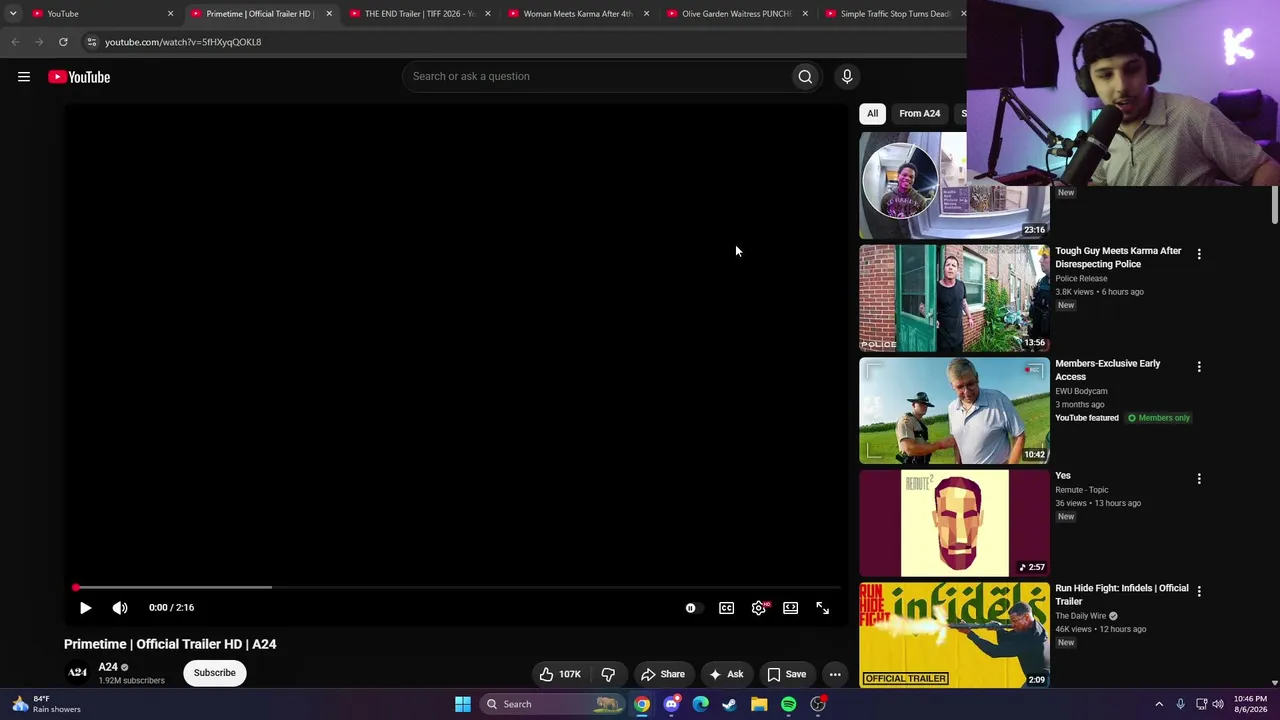This screenshot has height=720, width=1280.
Task: Open Spotify from the taskbar
Action: point(789,704)
